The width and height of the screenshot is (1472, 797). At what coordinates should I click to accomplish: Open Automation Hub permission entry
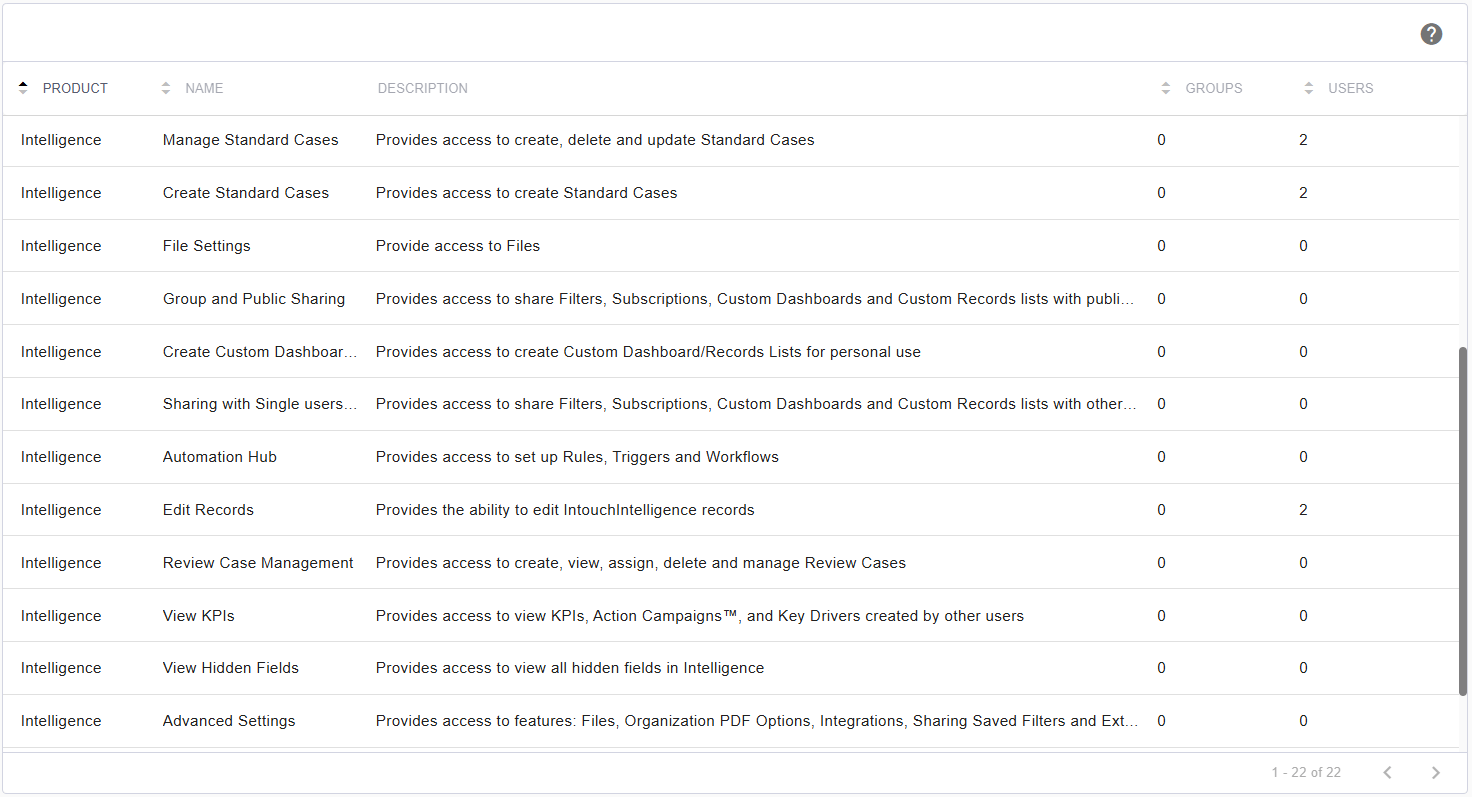click(219, 457)
